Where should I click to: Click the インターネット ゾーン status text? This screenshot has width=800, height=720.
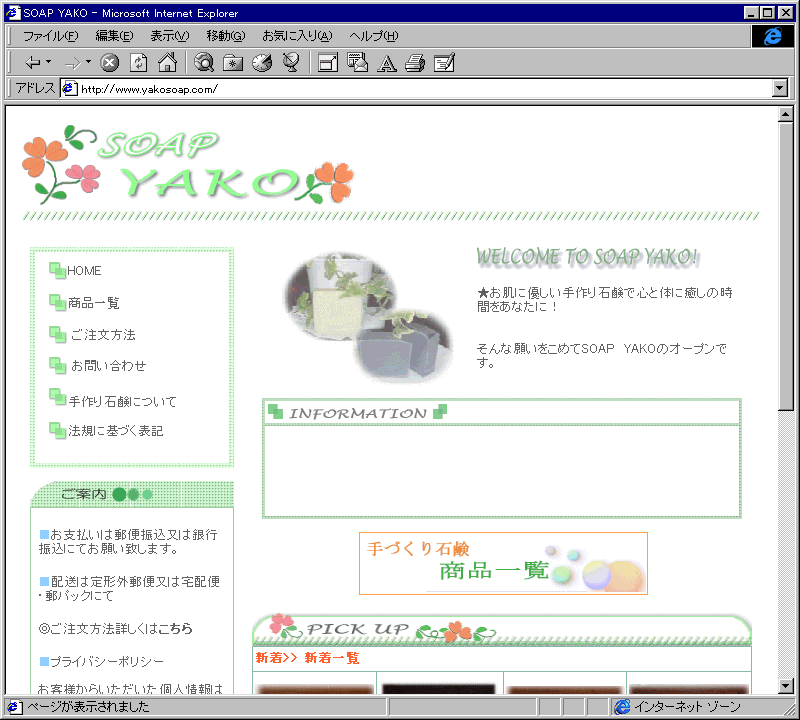click(687, 707)
